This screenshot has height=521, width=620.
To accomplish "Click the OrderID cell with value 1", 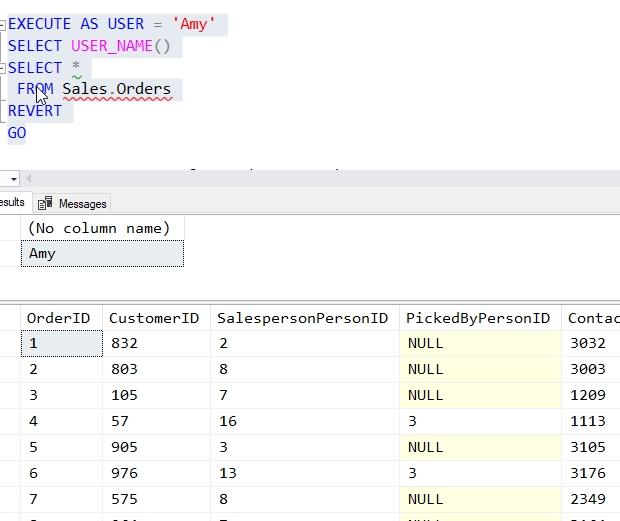I will point(61,344).
